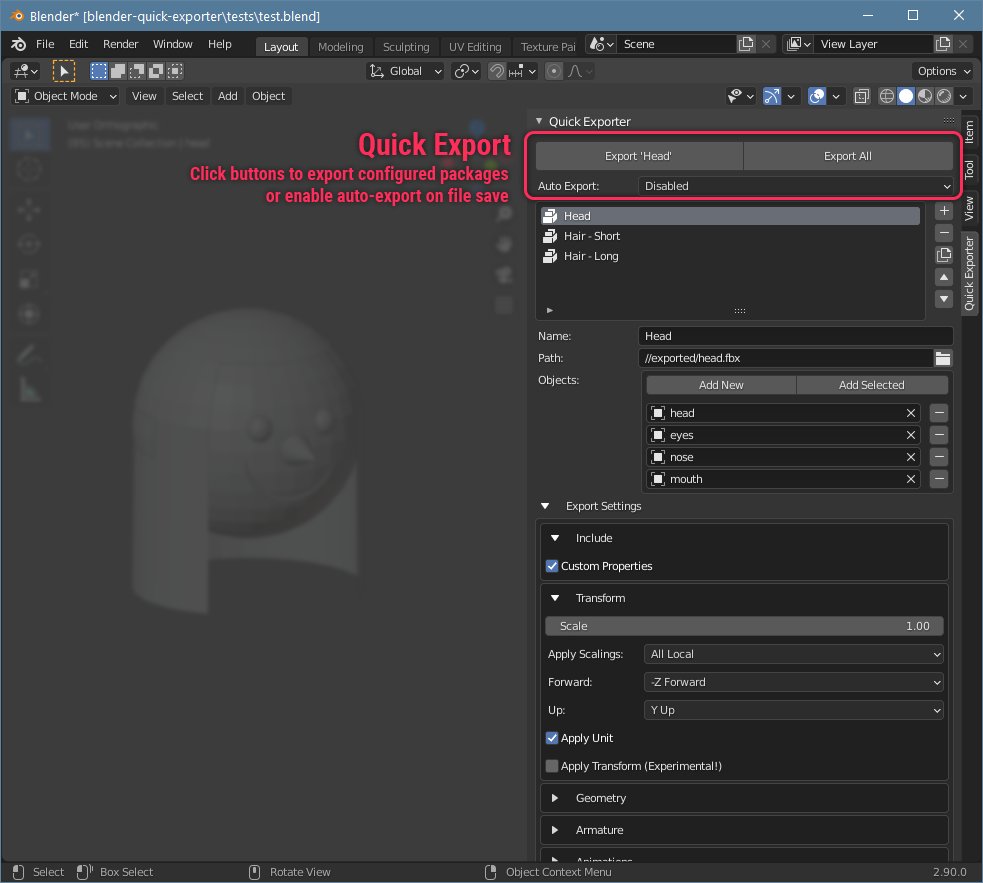Switch to wireframe shading icon

point(886,97)
